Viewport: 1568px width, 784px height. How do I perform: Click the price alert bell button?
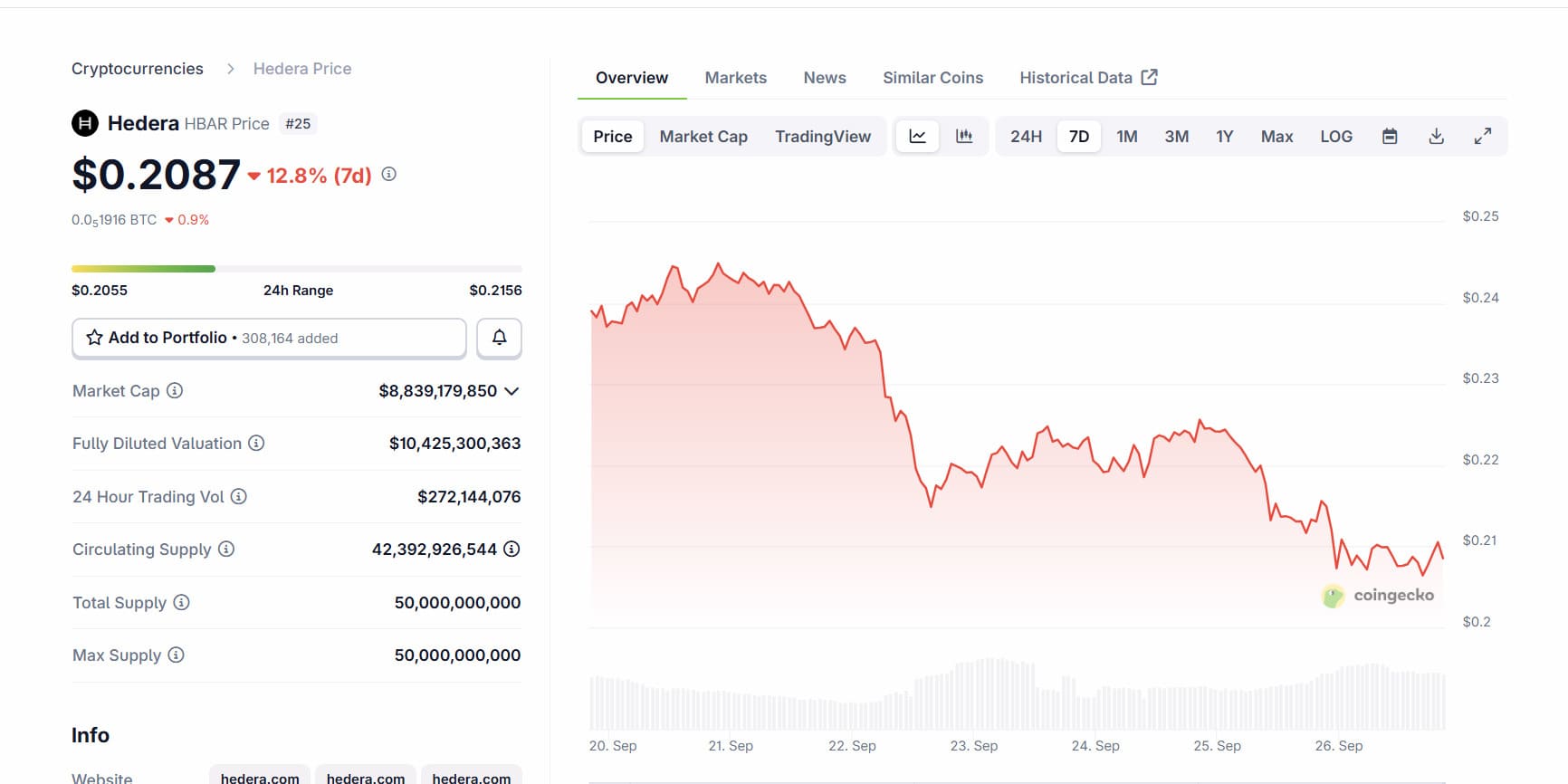tap(499, 338)
